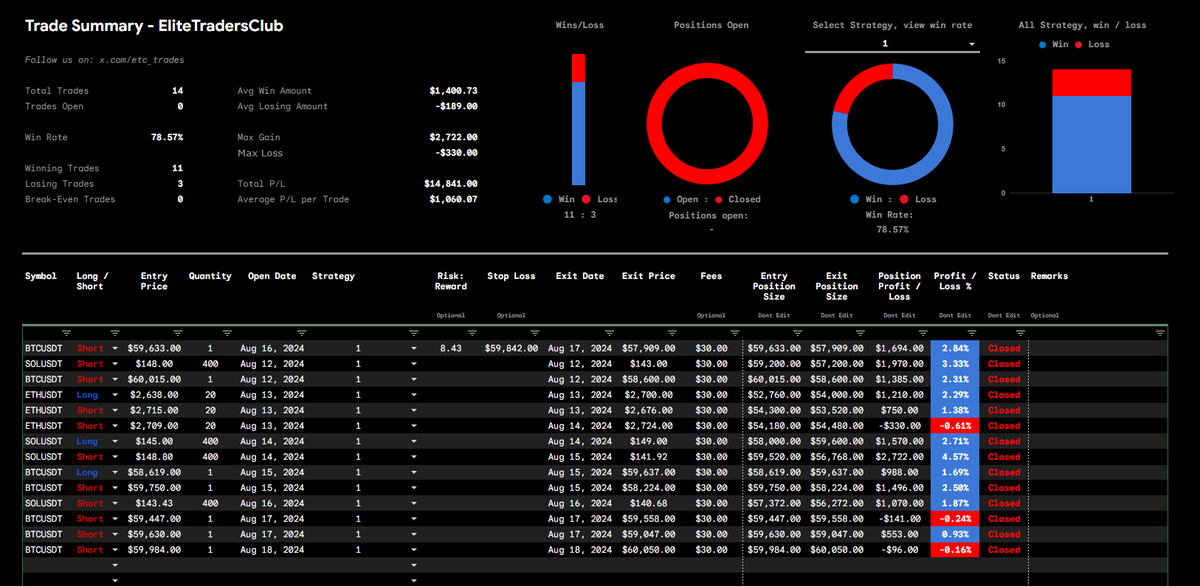Open the Symbol column filter icon

[67, 332]
